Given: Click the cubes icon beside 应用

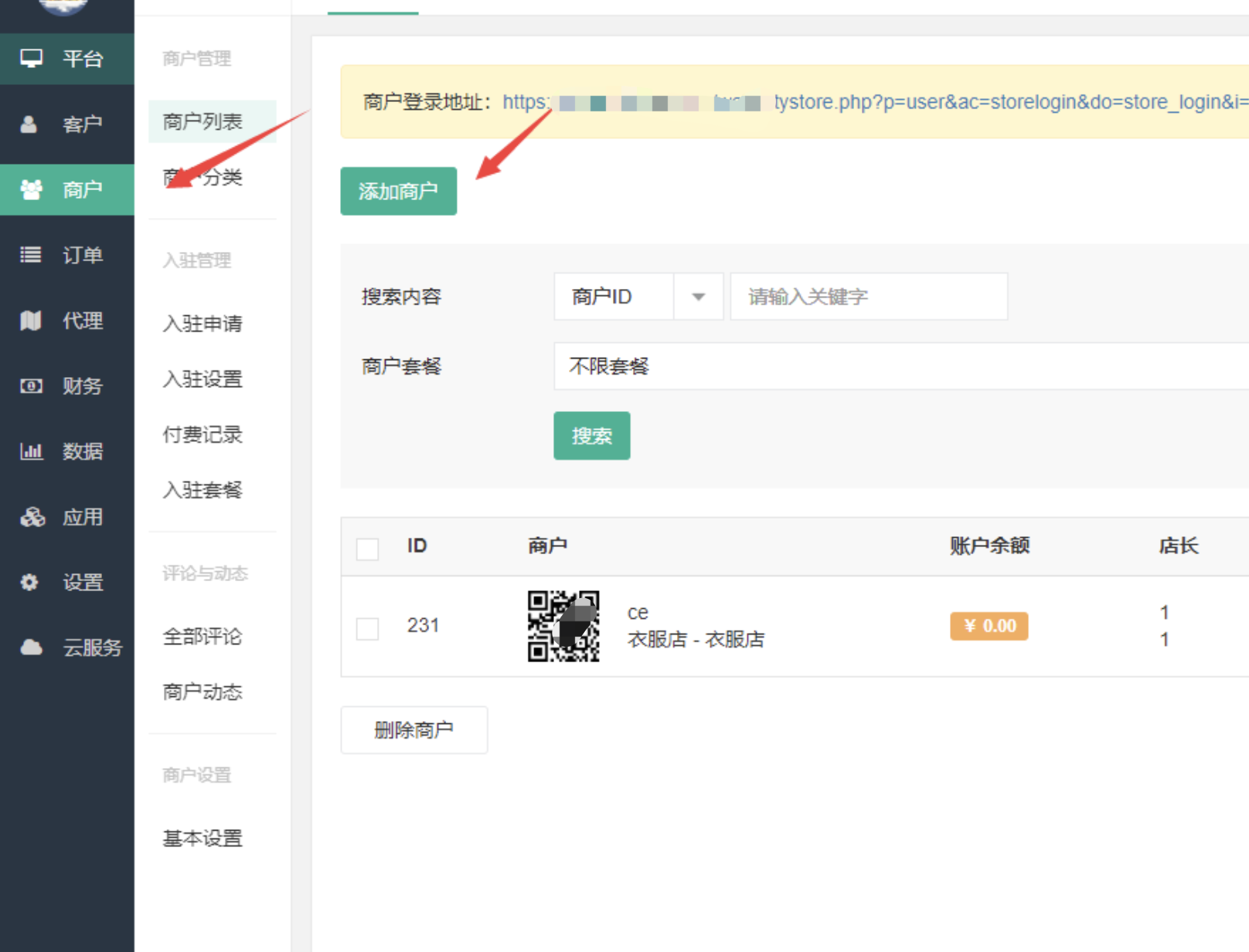Looking at the screenshot, I should click(x=32, y=516).
